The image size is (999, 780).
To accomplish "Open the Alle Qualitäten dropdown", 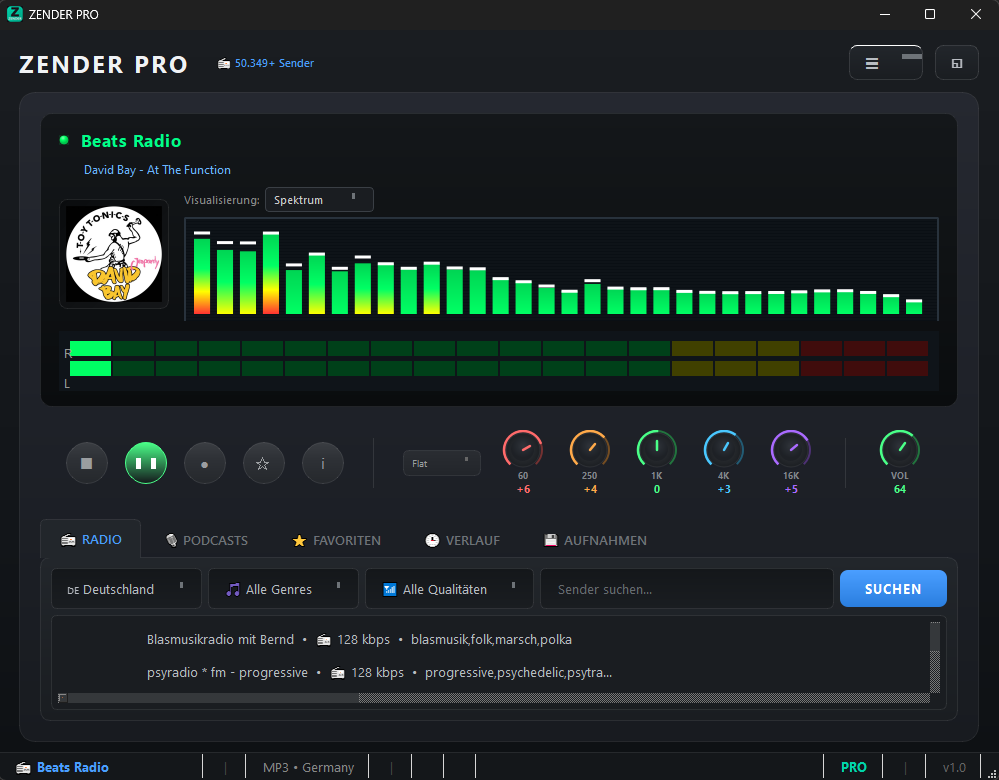I will [x=448, y=588].
